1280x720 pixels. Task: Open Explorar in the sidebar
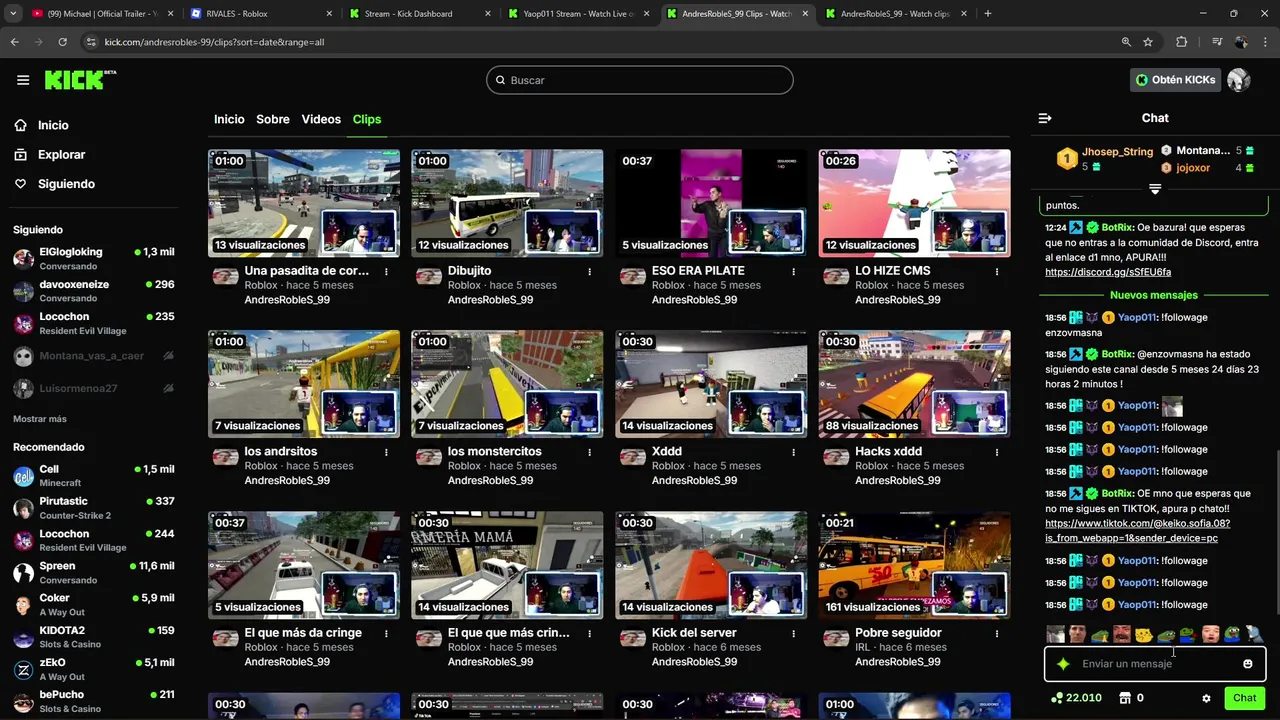click(x=61, y=155)
